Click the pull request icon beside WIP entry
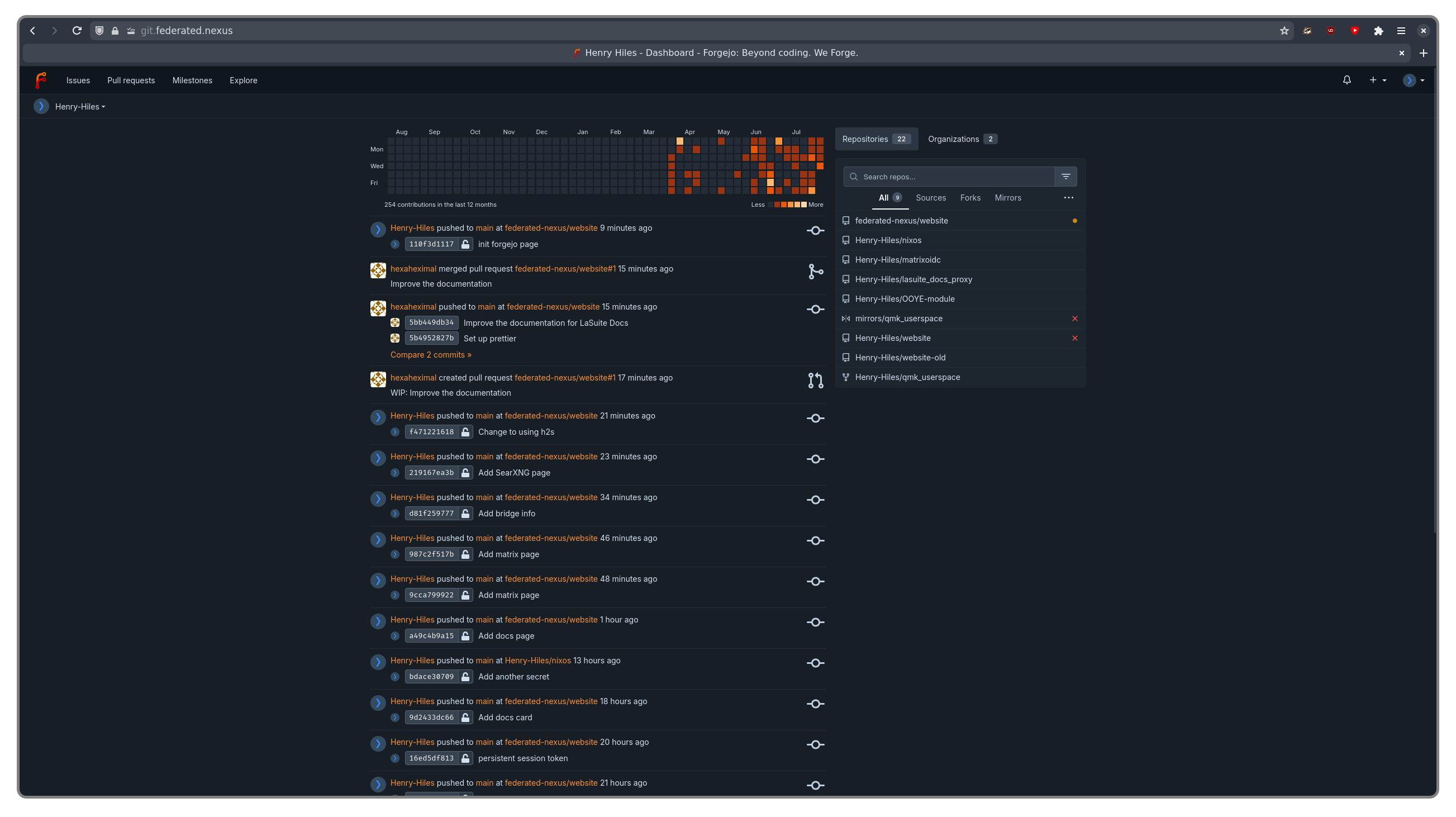This screenshot has height=817, width=1456. (815, 381)
